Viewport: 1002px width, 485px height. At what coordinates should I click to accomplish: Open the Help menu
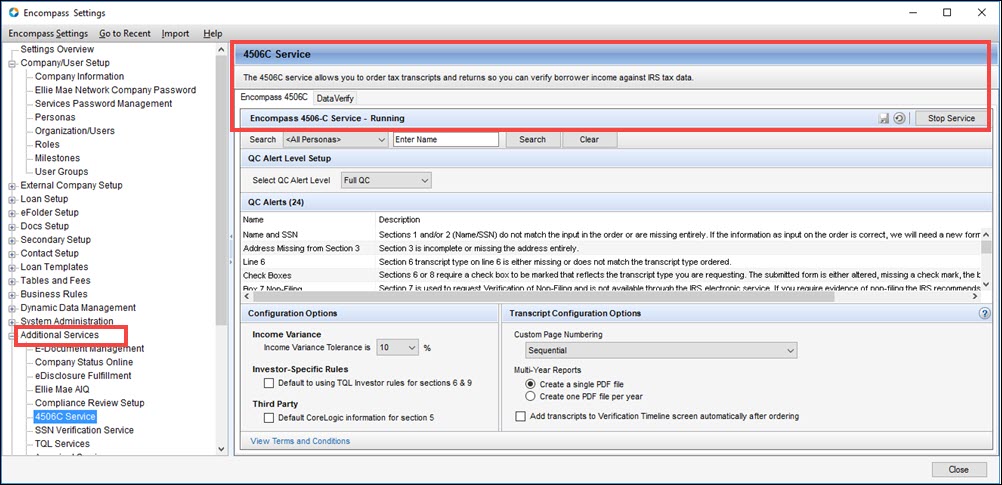212,33
